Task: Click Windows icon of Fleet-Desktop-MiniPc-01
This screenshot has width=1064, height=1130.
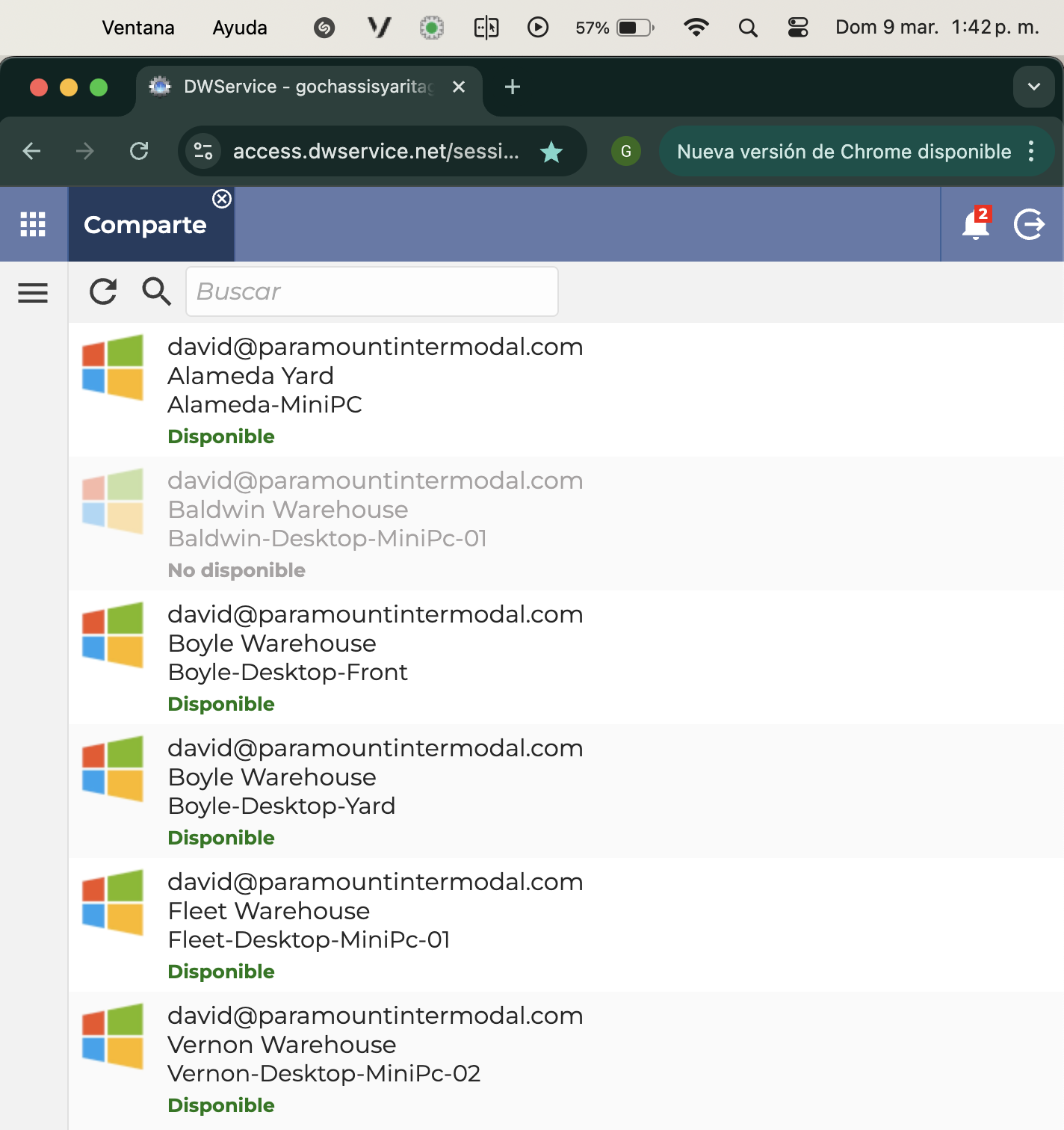Action: pos(113,902)
